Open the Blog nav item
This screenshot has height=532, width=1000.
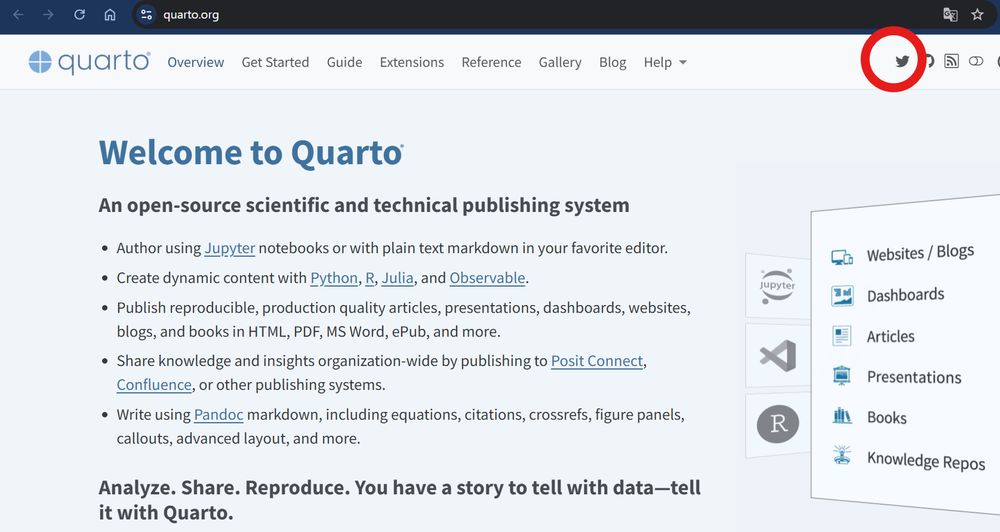(x=612, y=63)
